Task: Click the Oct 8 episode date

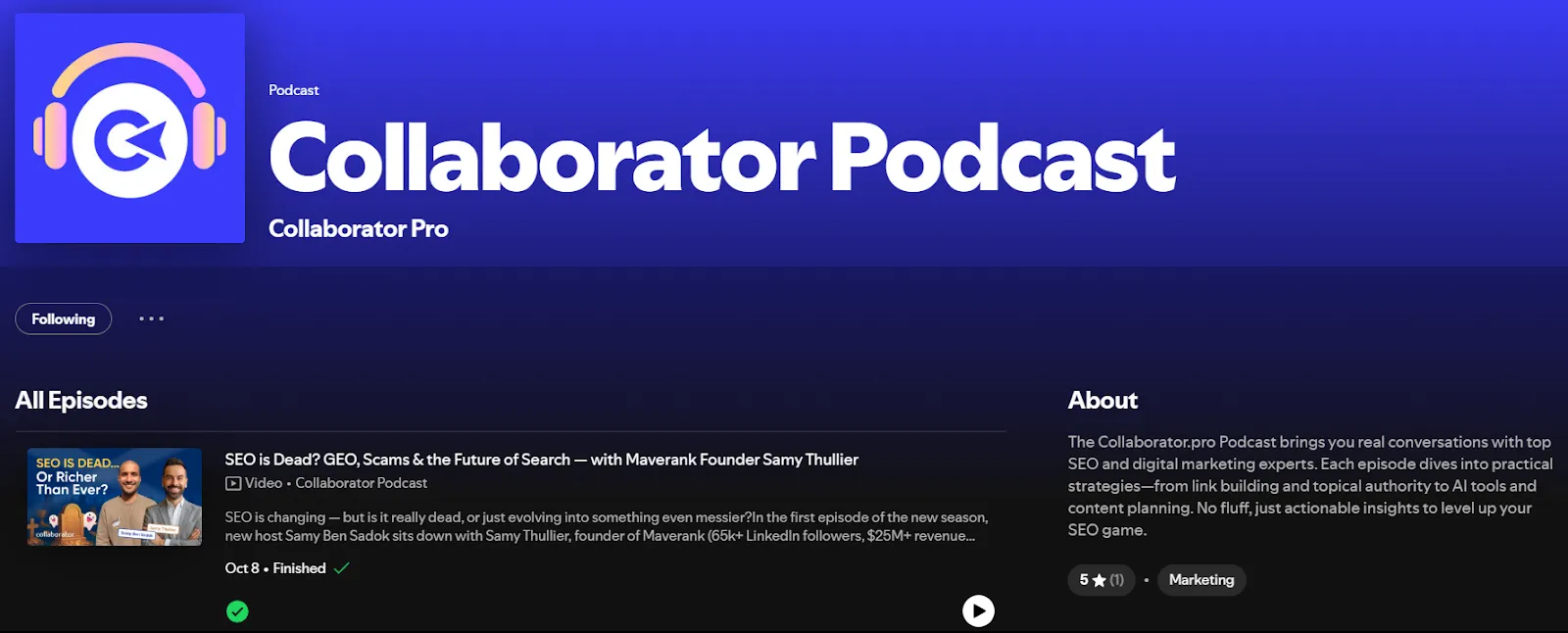Action: point(242,568)
